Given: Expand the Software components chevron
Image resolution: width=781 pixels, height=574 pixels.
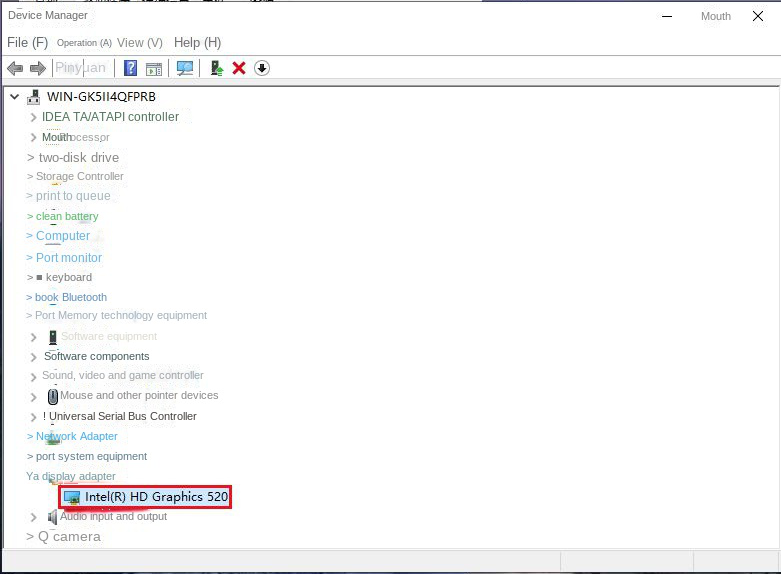Looking at the screenshot, I should (33, 357).
